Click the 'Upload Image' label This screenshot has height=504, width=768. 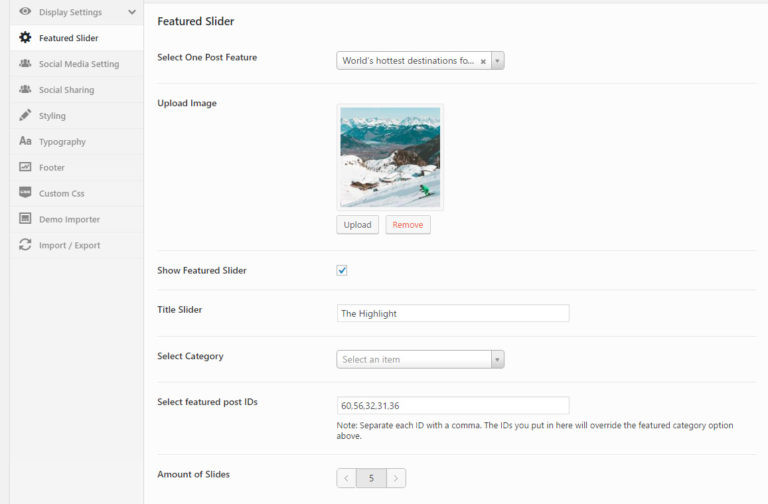click(187, 103)
